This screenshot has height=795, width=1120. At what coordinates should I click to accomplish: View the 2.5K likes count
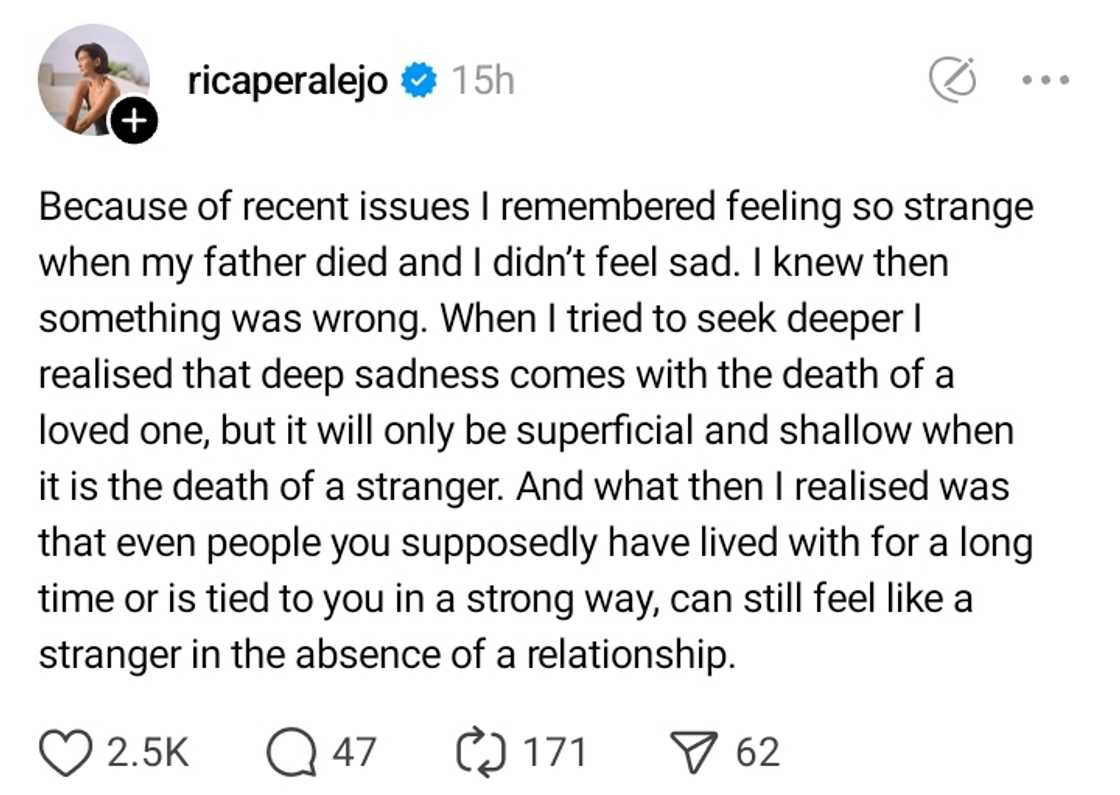pos(147,752)
